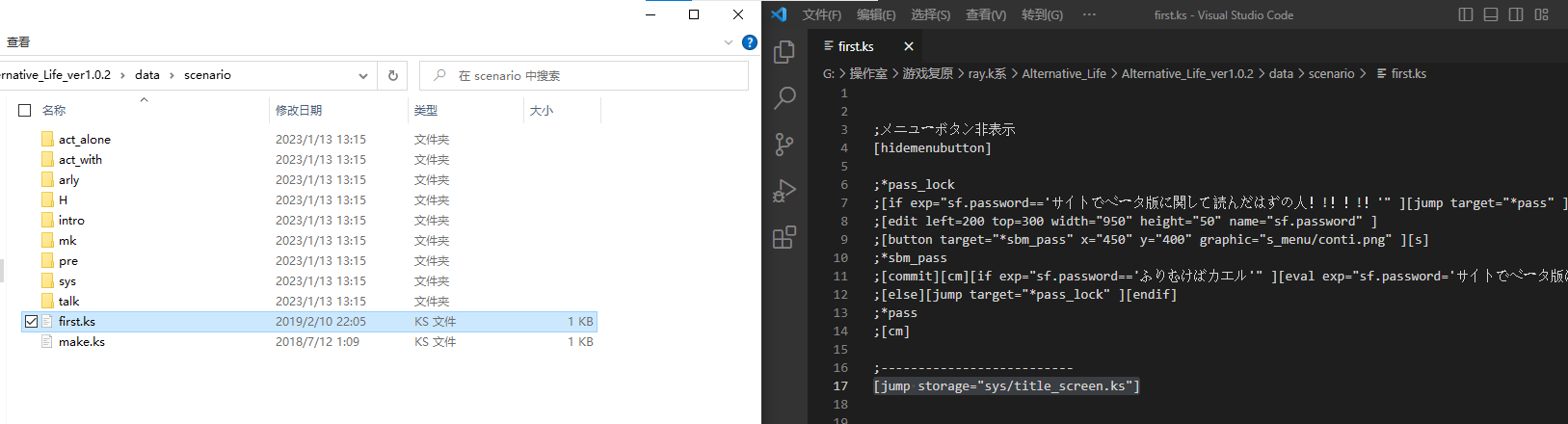Viewport: 1568px width, 424px height.
Task: Sort files by 类型 column
Action: point(426,110)
